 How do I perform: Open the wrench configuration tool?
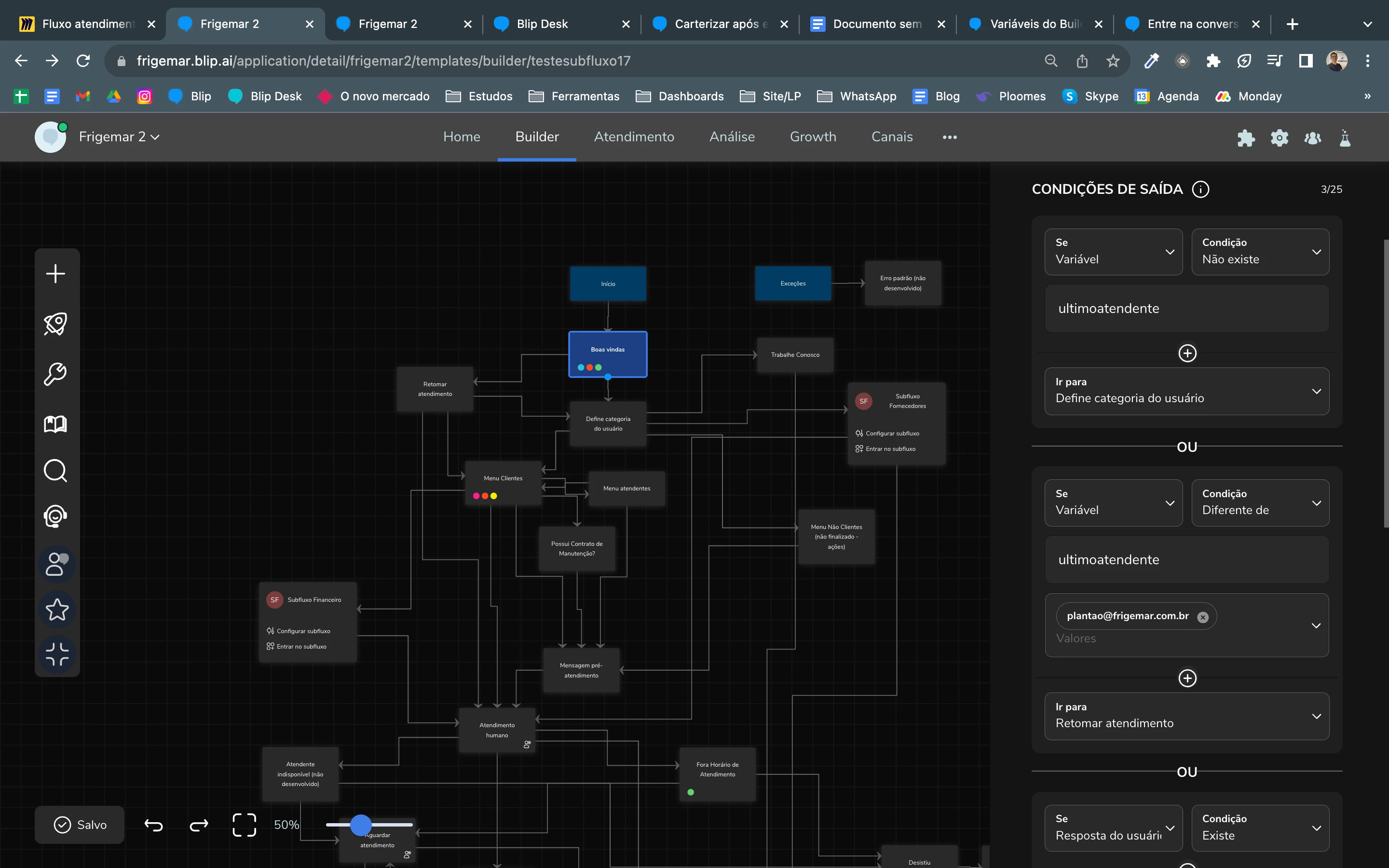pyautogui.click(x=55, y=374)
